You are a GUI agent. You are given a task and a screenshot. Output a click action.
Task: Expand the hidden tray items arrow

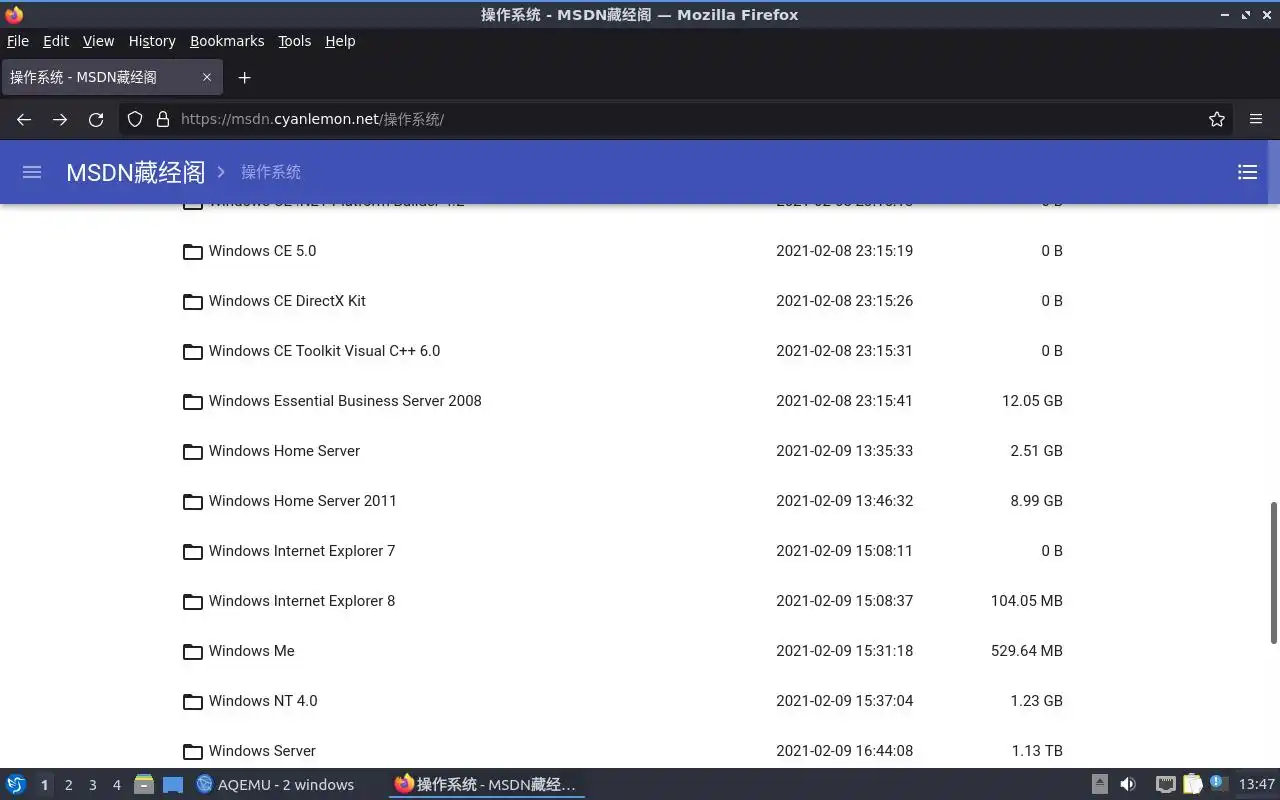point(1099,784)
